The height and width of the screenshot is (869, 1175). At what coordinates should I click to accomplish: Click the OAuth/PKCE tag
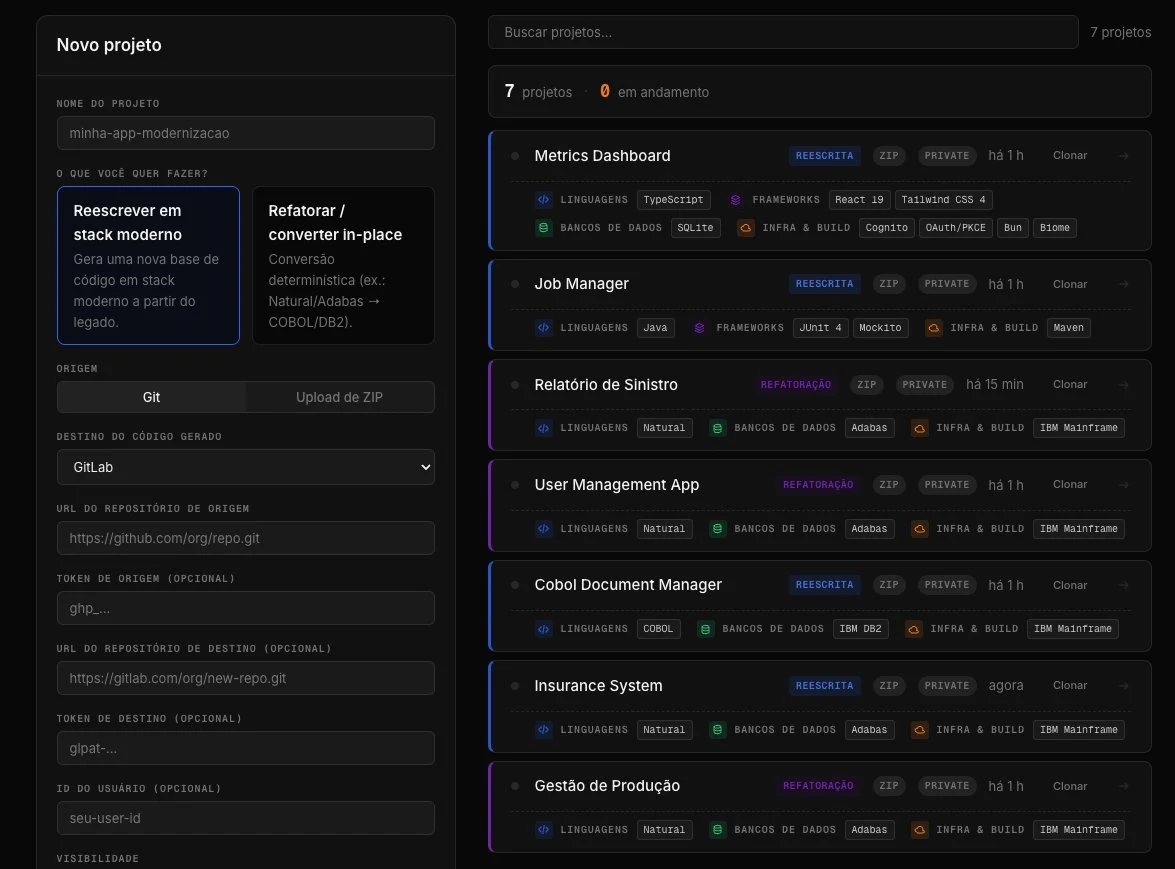pos(955,228)
